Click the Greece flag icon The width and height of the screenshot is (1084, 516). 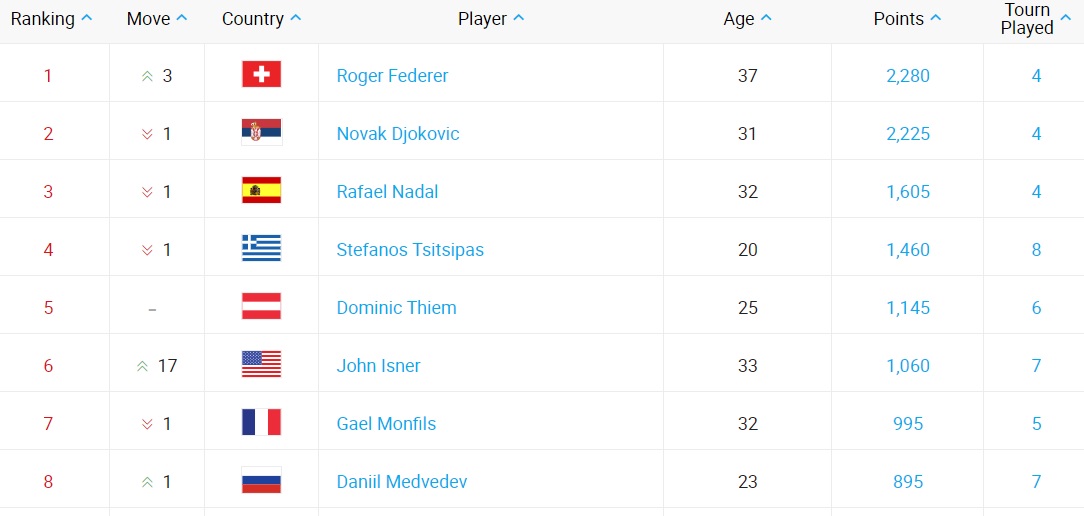tap(261, 249)
